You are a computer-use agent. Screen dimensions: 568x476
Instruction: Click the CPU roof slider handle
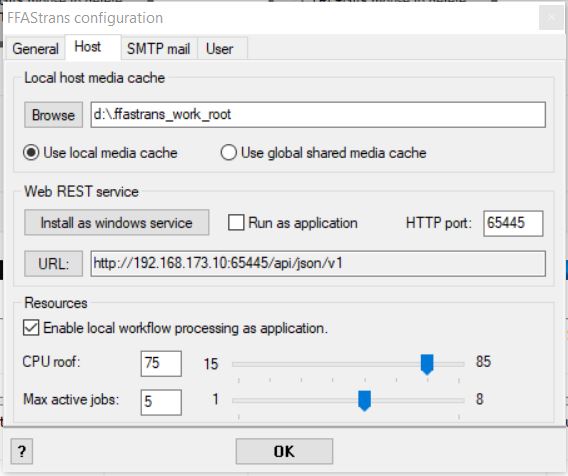[x=427, y=364]
